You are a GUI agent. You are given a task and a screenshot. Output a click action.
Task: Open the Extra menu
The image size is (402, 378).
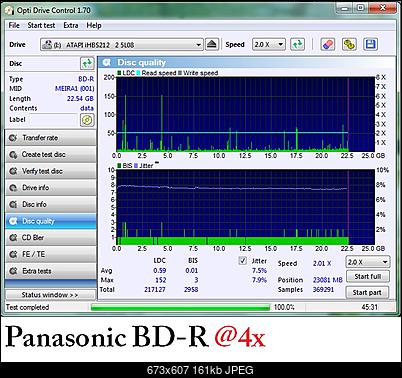point(71,25)
